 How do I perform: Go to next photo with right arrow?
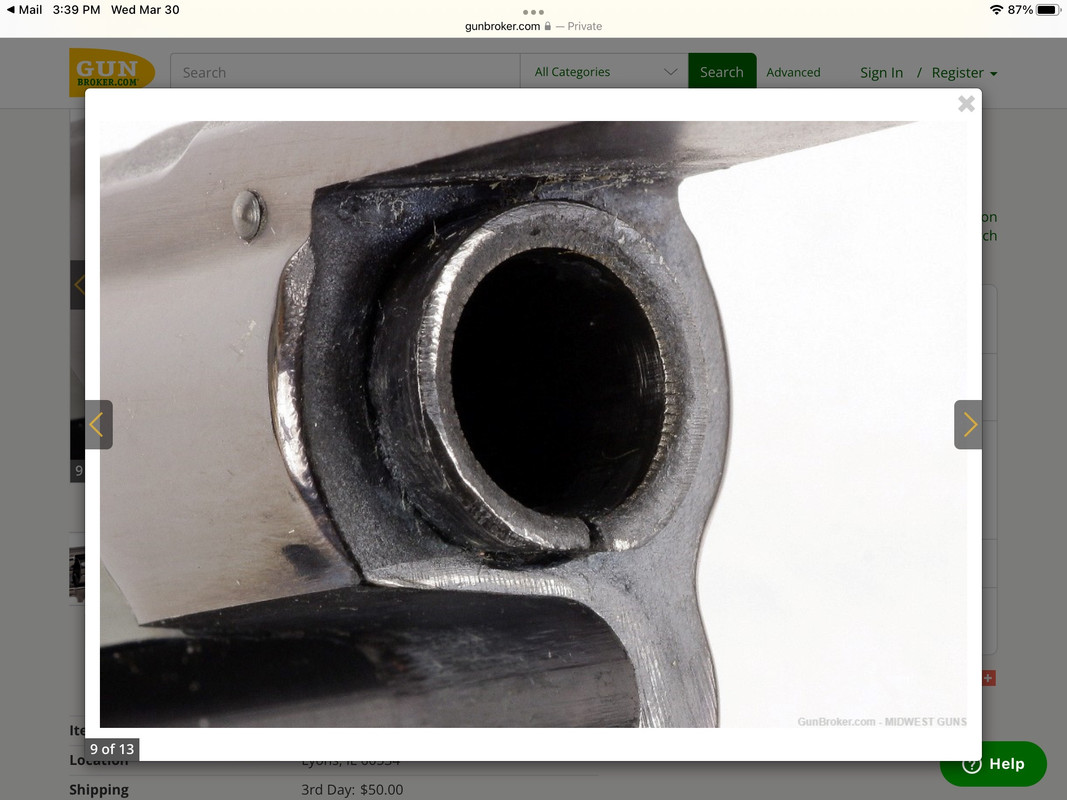click(968, 424)
